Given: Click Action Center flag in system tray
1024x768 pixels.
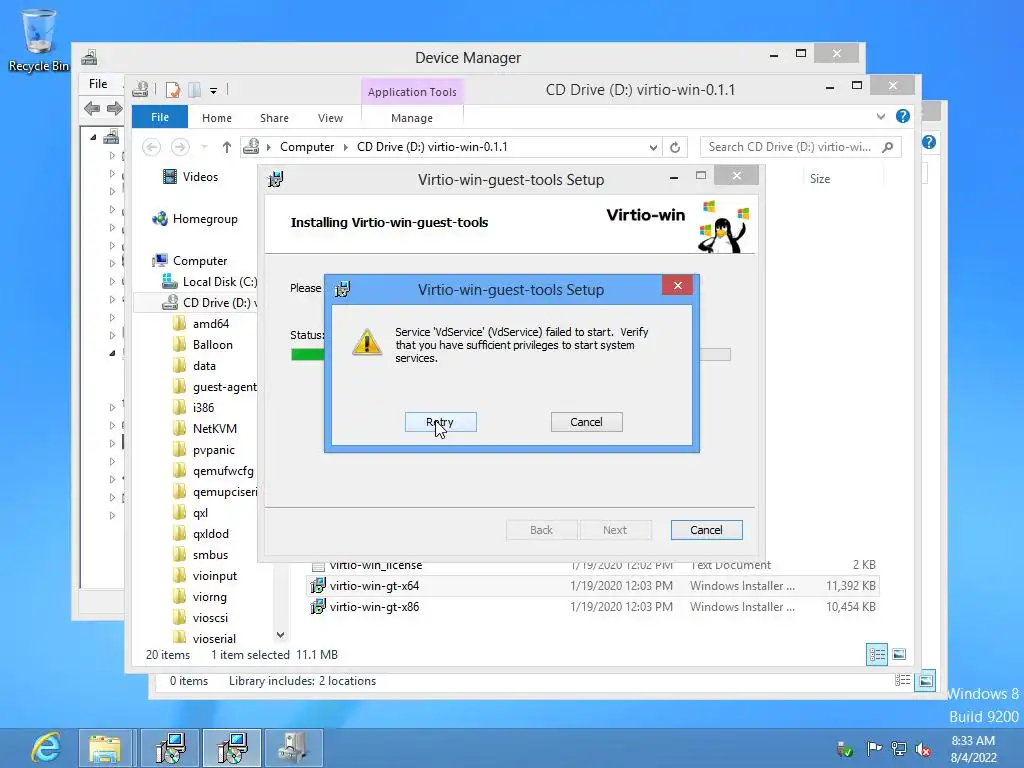Looking at the screenshot, I should point(873,748).
